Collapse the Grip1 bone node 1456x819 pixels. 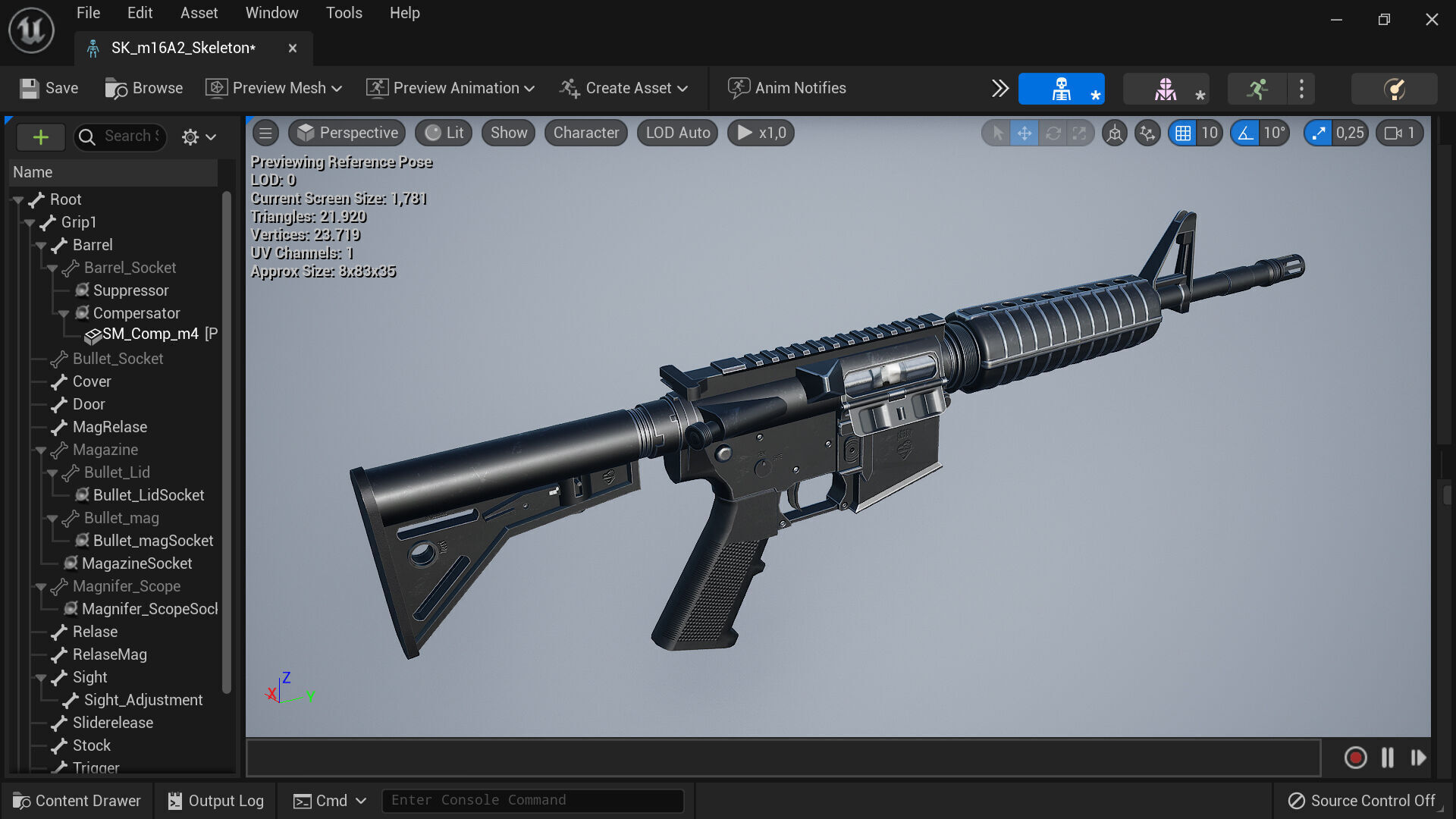pyautogui.click(x=30, y=223)
